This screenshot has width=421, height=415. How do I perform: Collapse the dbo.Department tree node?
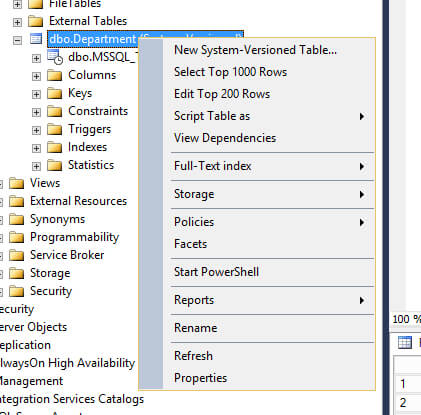pyautogui.click(x=17, y=40)
